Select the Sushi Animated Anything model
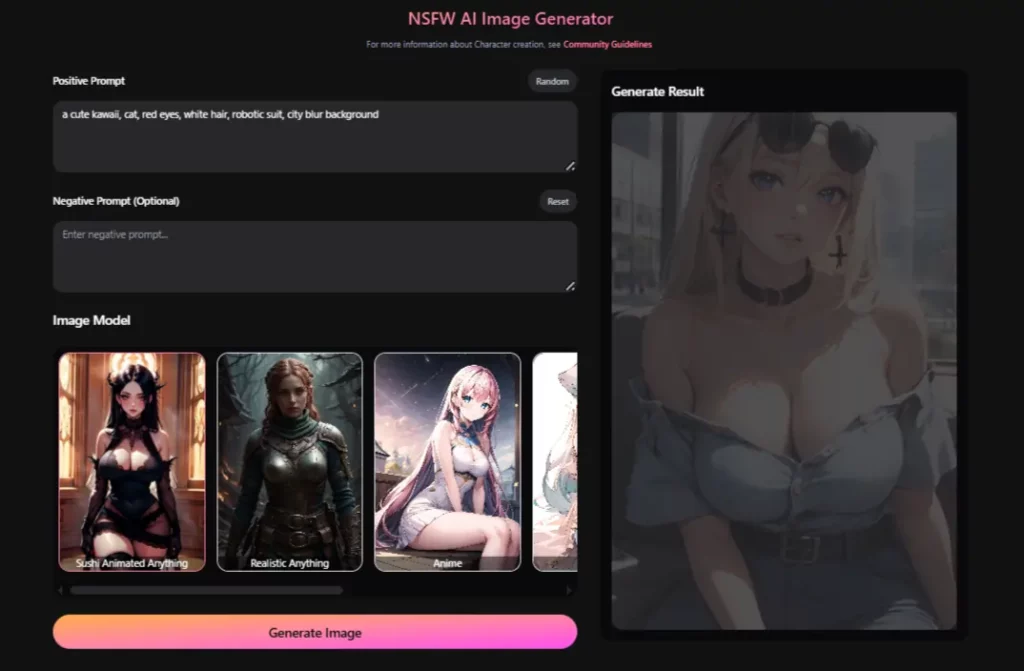Screen dimensions: 1024x671 click(x=132, y=462)
